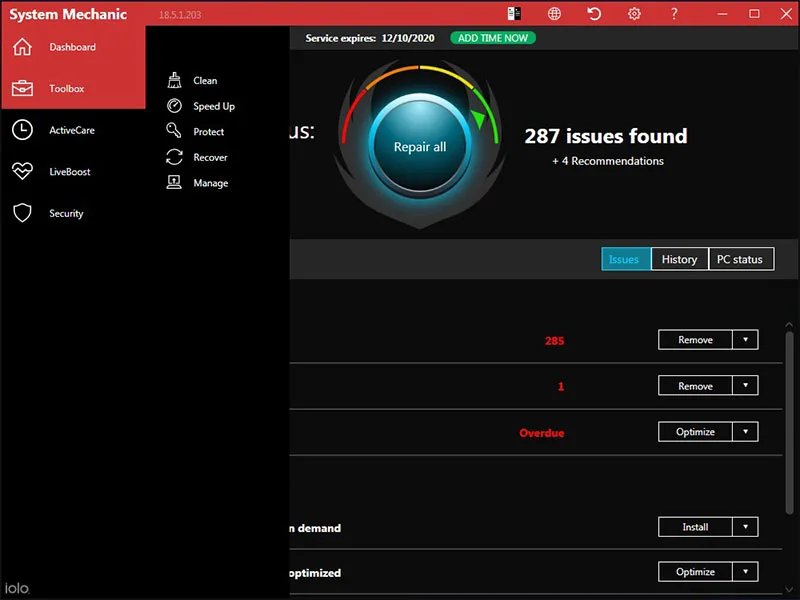
Task: Open the Toolbox briefcase icon
Action: (22, 88)
